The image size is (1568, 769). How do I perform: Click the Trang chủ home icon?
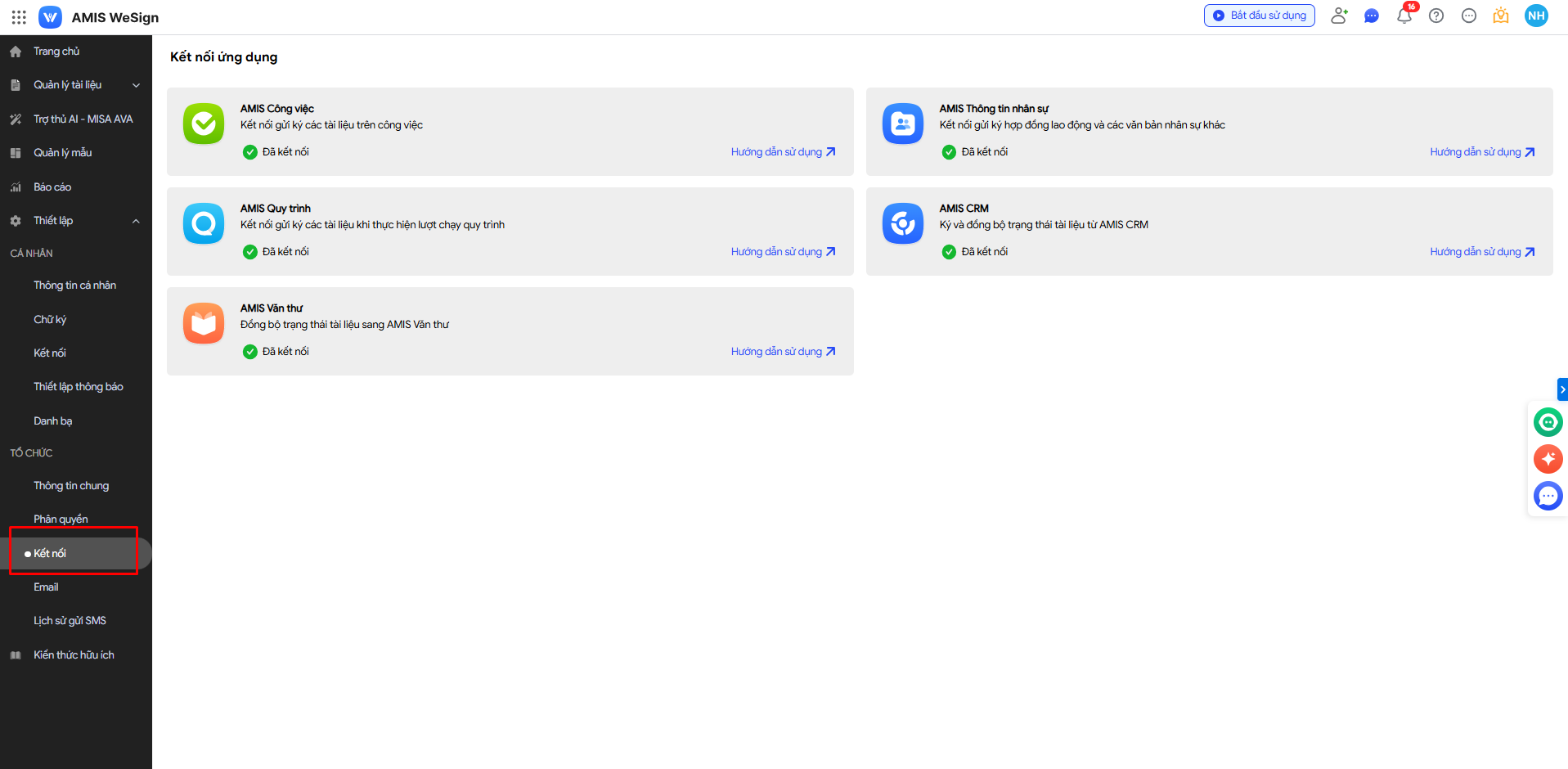pyautogui.click(x=16, y=52)
